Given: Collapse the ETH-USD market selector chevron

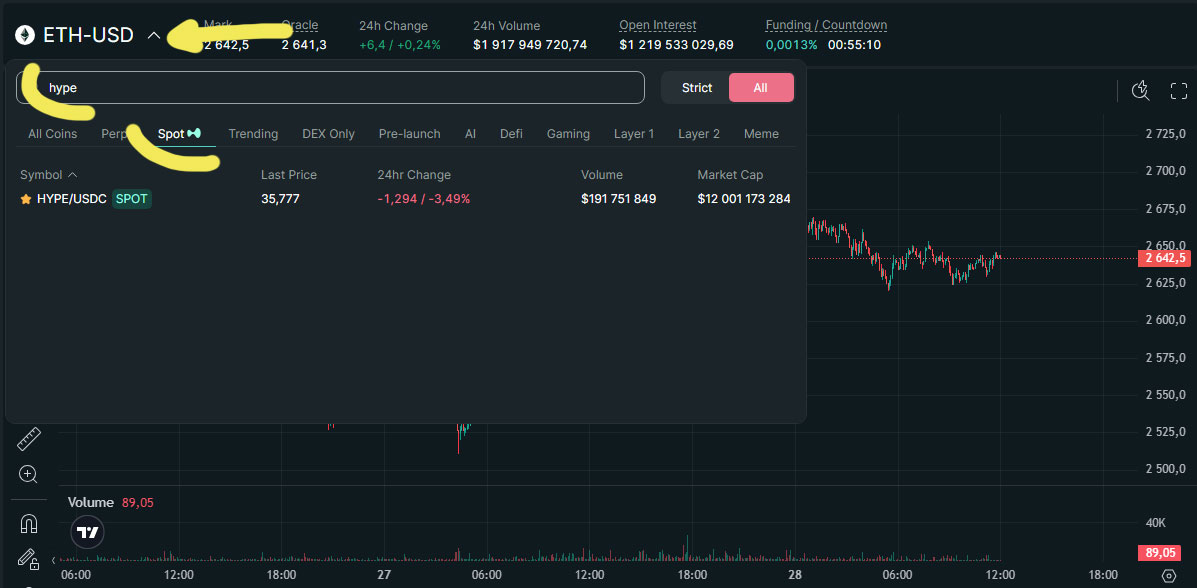Looking at the screenshot, I should (153, 35).
